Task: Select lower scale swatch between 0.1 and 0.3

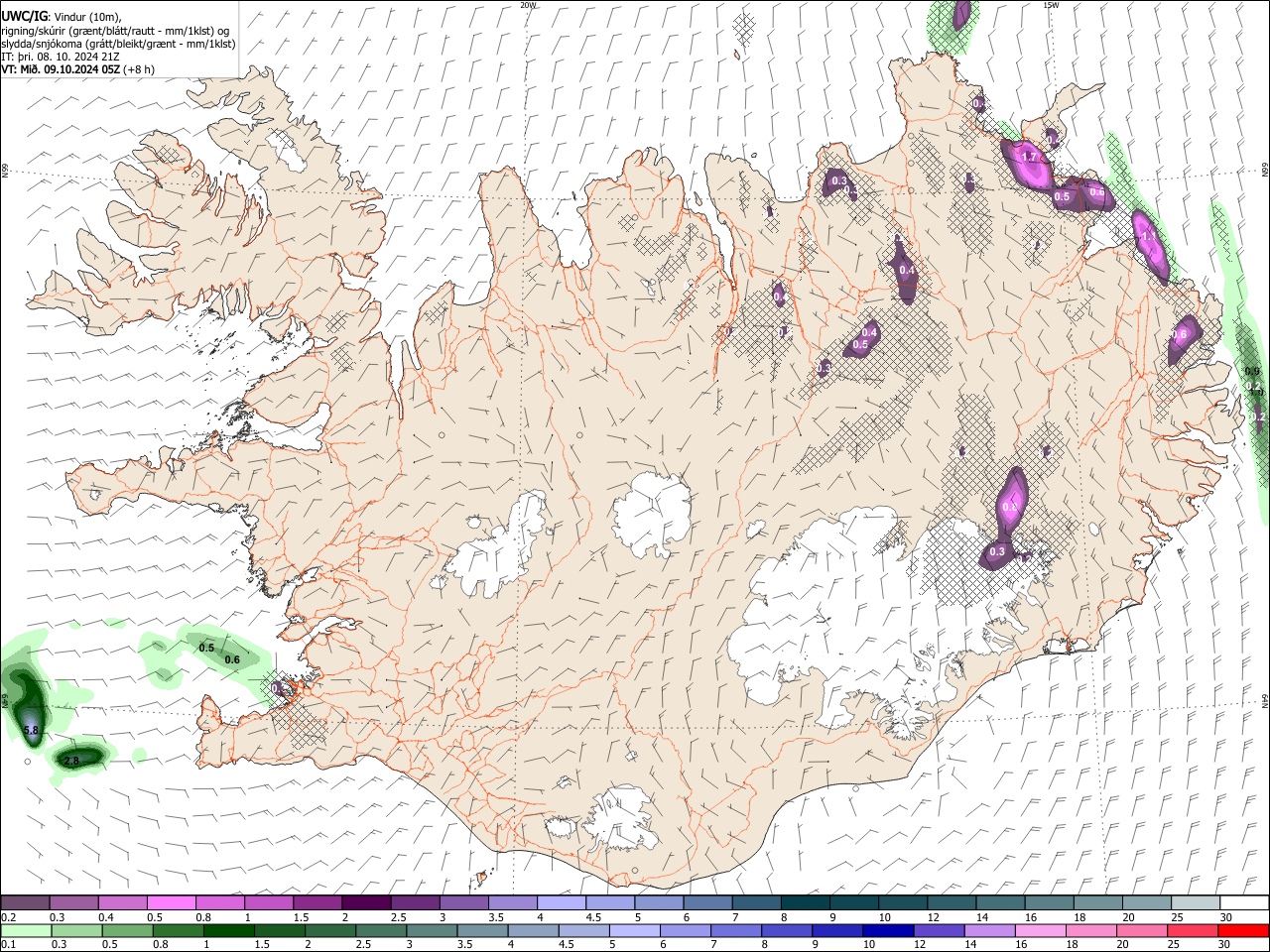Action: 25,930
